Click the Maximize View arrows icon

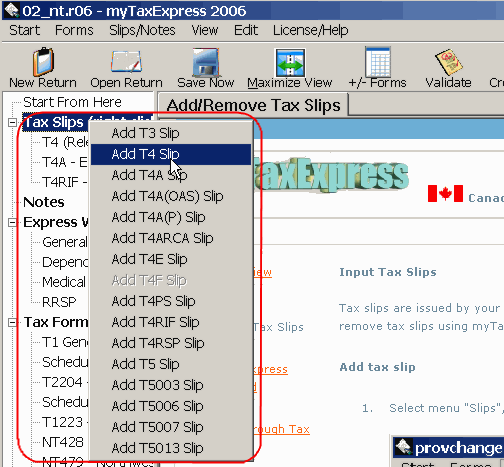tap(290, 62)
